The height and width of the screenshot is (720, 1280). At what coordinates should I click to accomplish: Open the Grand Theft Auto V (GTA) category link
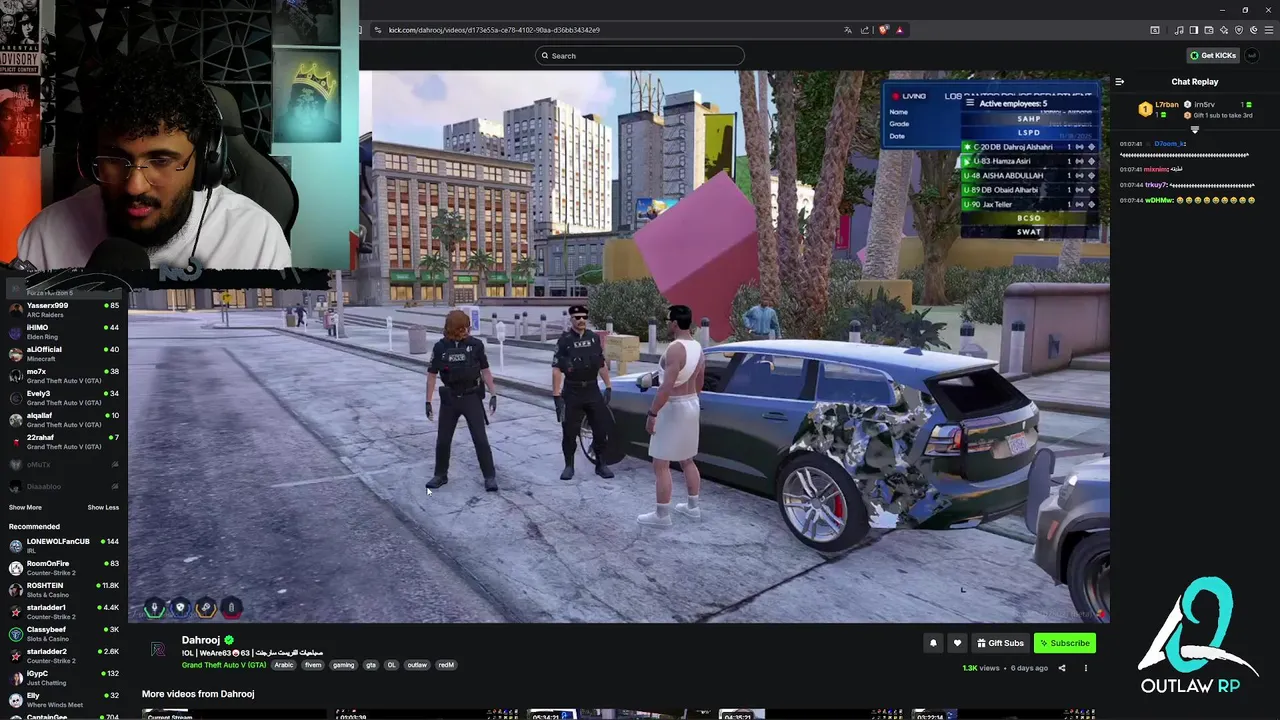click(224, 665)
